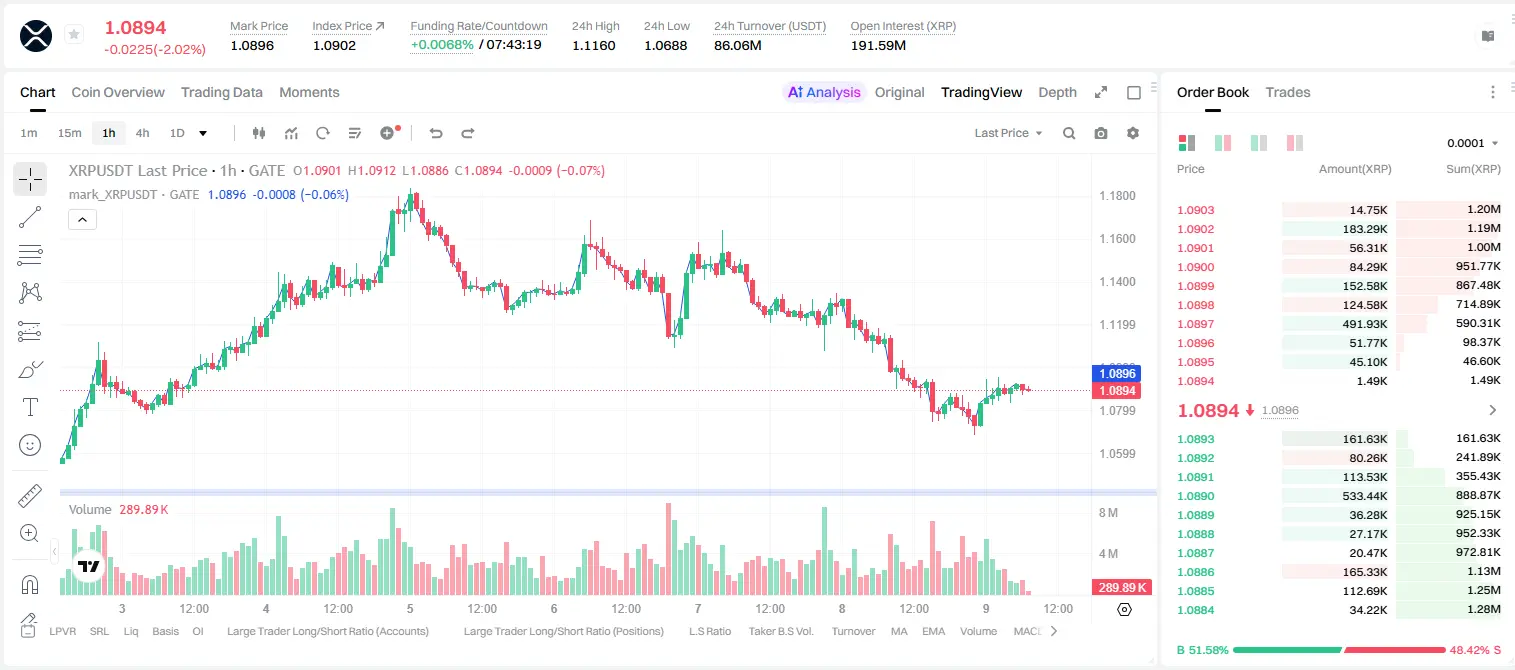Switch chart to Depth view

coord(1057,92)
